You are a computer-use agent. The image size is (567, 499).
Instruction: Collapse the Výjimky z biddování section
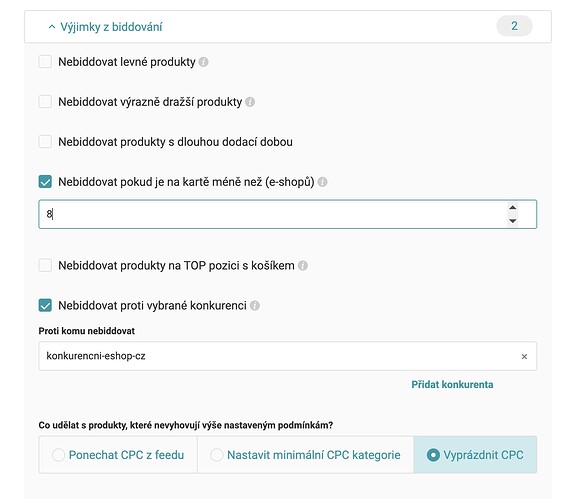pos(105,27)
